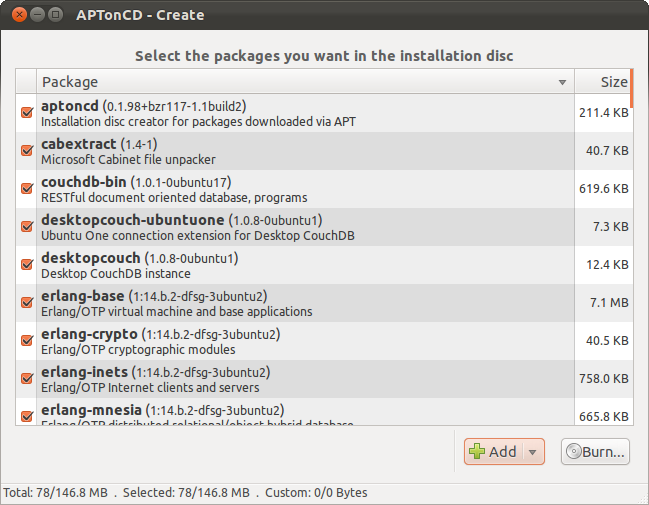
Task: Uncheck the erlang-base checkbox
Action: click(x=27, y=302)
